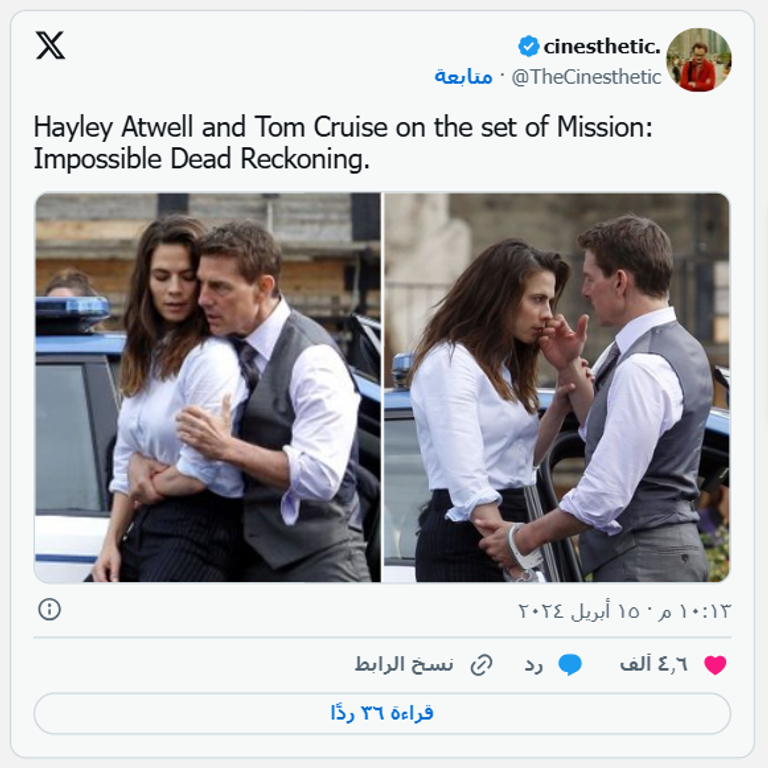Click the copy link chain icon
768x768 pixels.
pos(482,665)
